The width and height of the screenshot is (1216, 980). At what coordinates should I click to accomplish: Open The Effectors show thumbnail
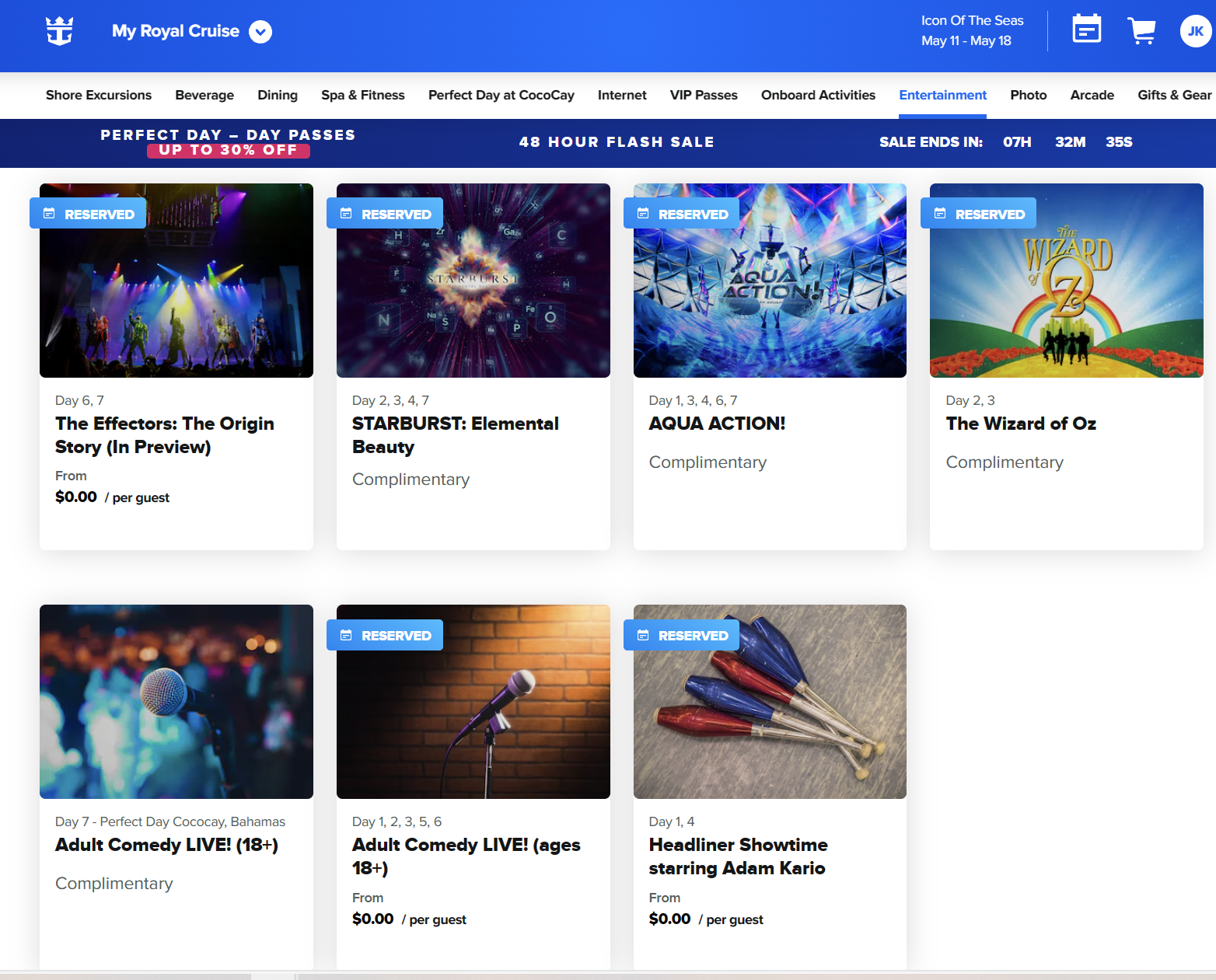(176, 281)
